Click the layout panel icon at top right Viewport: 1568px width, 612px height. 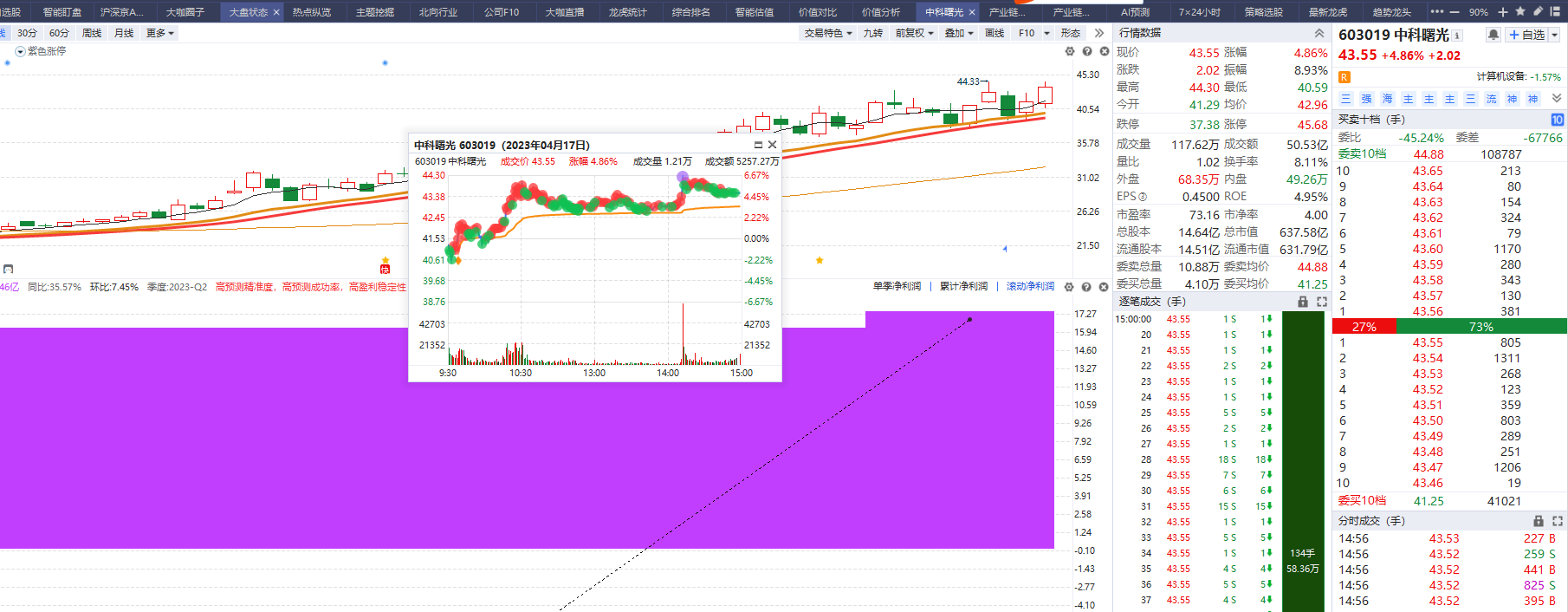pos(1556,11)
